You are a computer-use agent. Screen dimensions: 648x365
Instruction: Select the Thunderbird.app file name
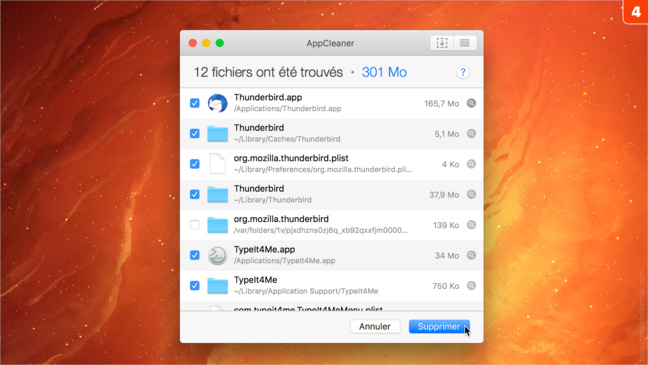tap(268, 98)
